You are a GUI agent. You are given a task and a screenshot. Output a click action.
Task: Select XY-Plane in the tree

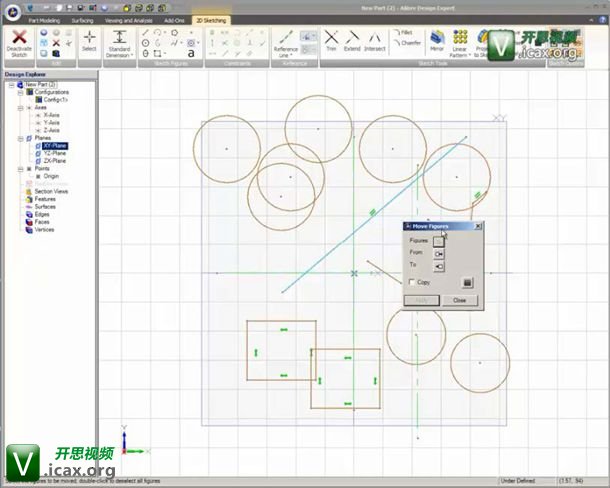(x=55, y=146)
